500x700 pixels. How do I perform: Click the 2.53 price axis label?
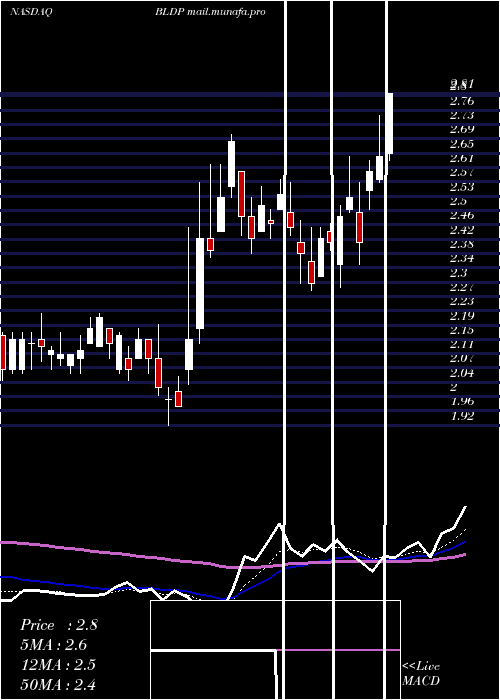(x=462, y=187)
